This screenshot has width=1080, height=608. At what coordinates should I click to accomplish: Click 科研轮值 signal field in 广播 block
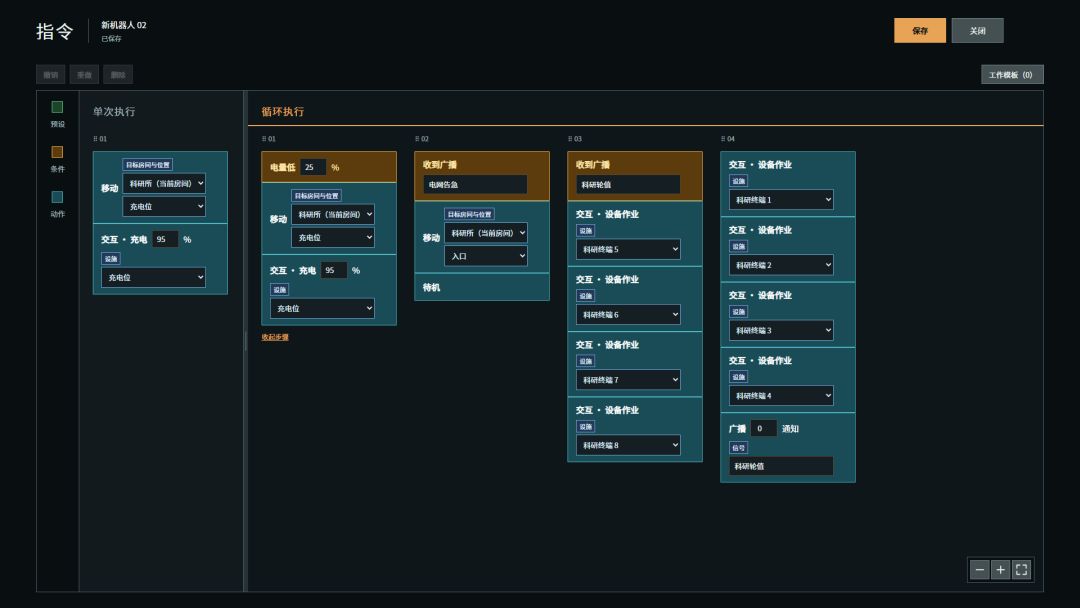[781, 466]
